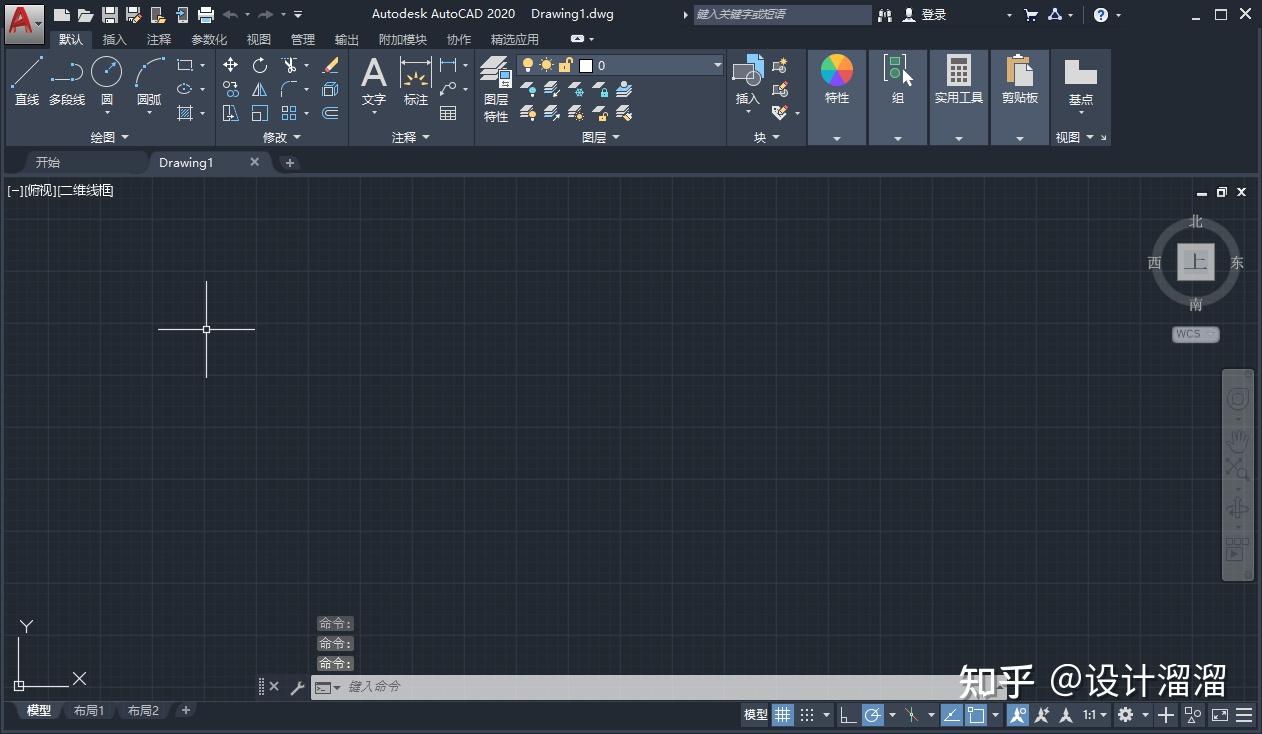1262x734 pixels.
Task: Open the layer dropdown showing layer 0
Action: coord(718,64)
